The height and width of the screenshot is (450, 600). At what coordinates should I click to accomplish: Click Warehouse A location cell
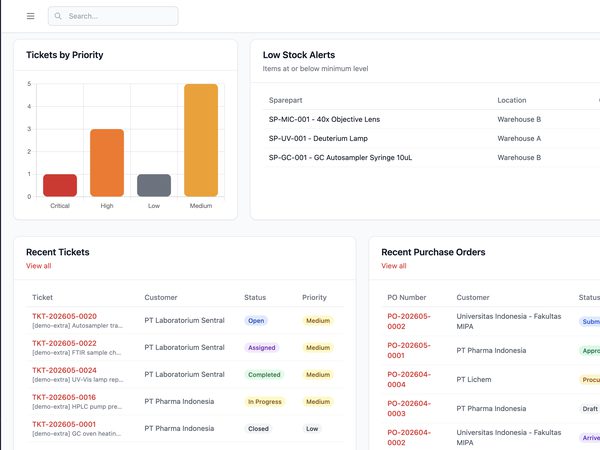519,139
